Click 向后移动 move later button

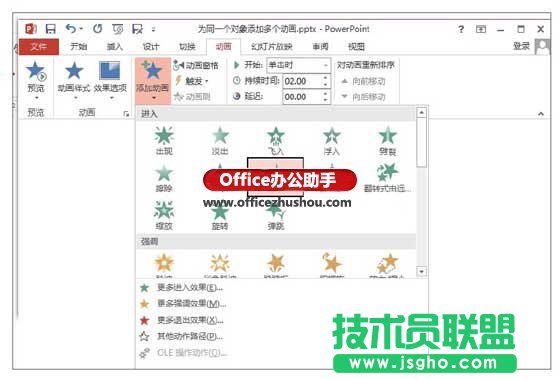(x=363, y=96)
